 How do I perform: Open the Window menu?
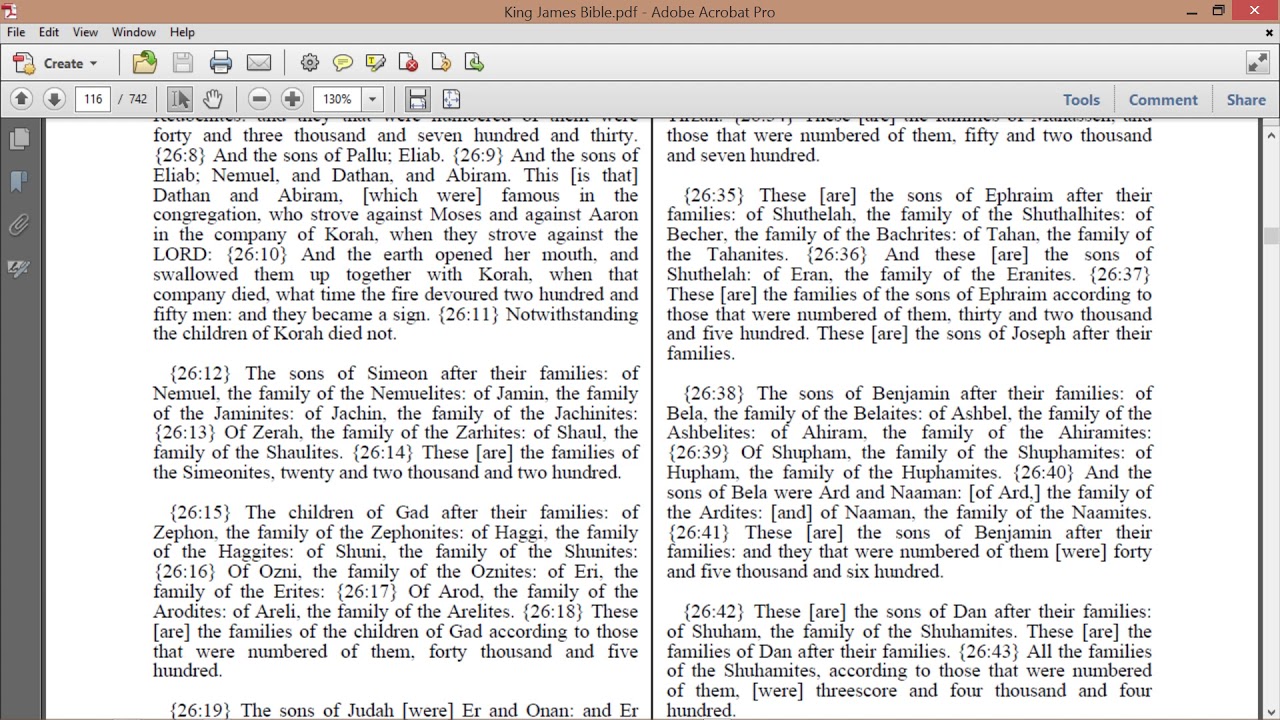(133, 32)
